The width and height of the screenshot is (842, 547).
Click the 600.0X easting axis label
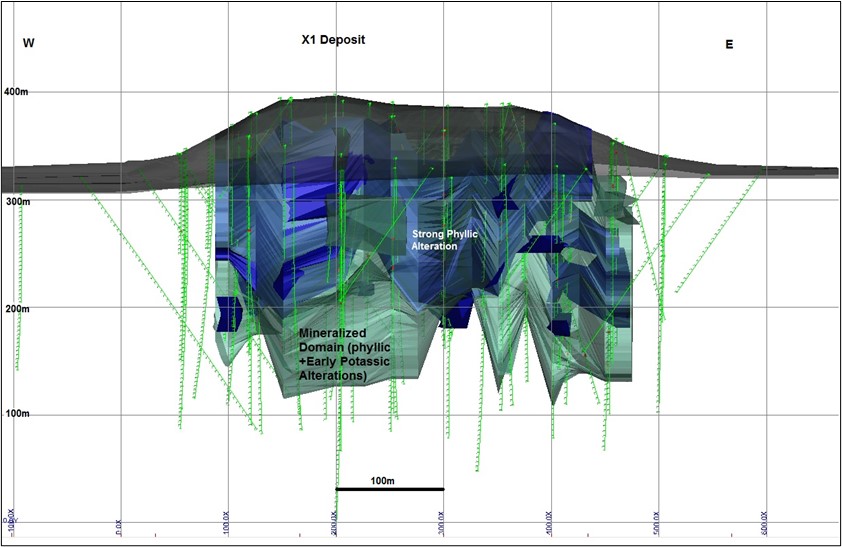[x=764, y=523]
